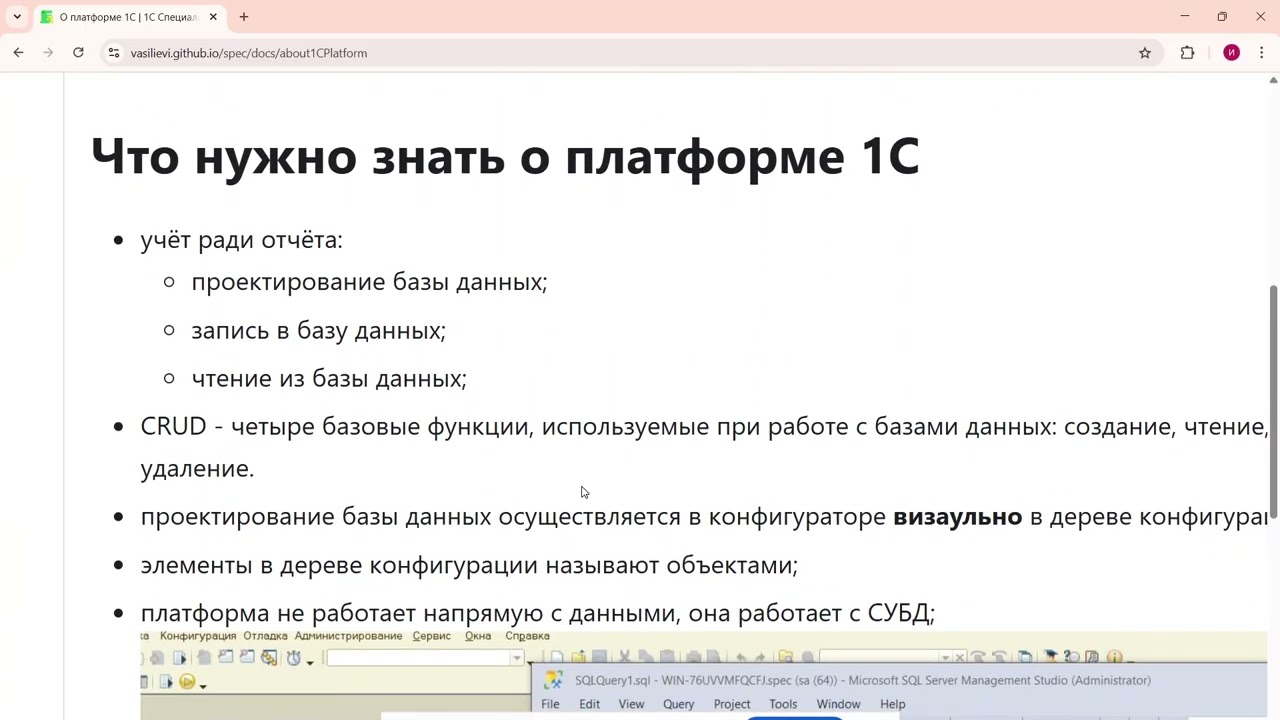Open File menu in SQL Server Management Studio

pyautogui.click(x=550, y=704)
